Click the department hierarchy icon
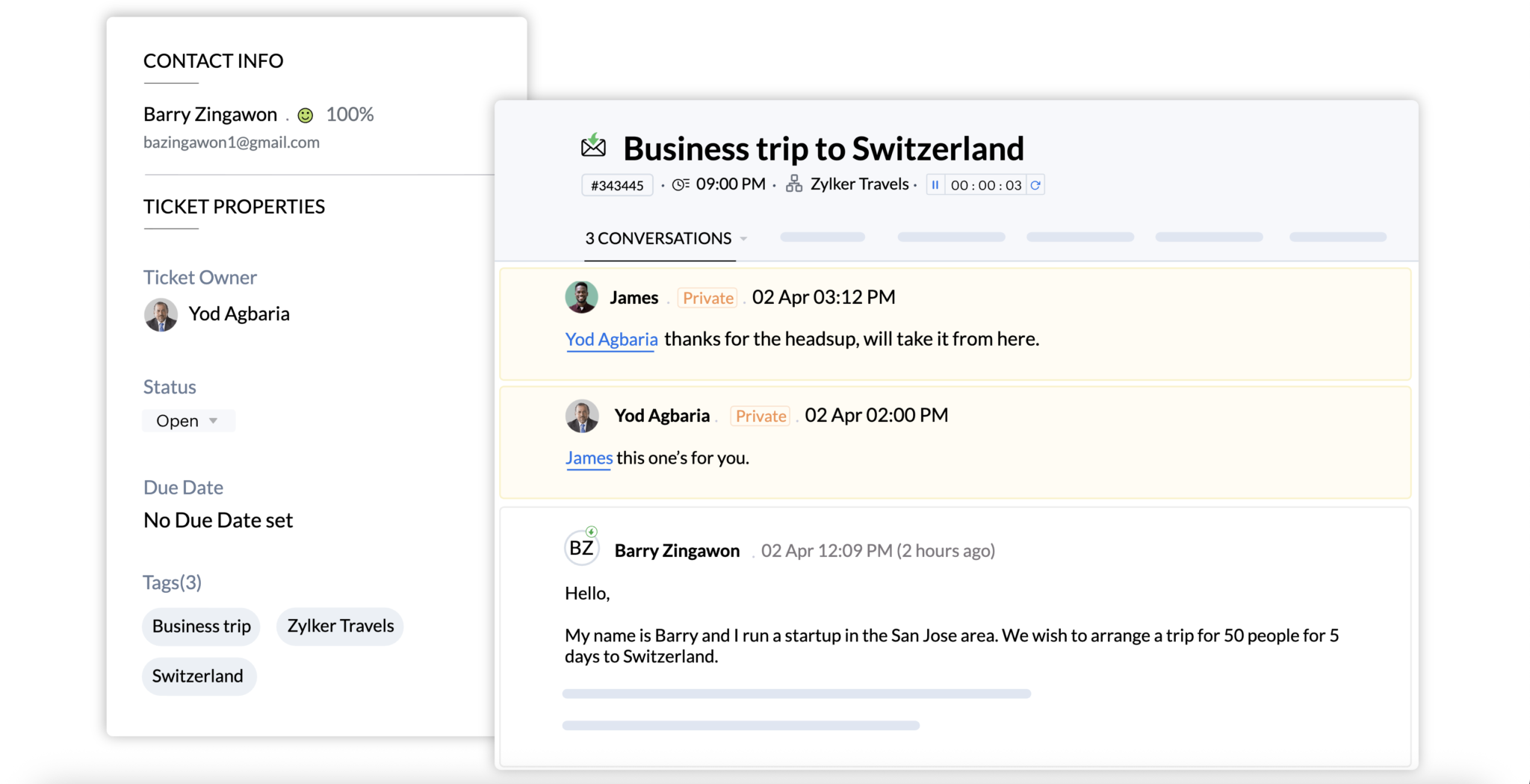The width and height of the screenshot is (1530, 784). (794, 184)
